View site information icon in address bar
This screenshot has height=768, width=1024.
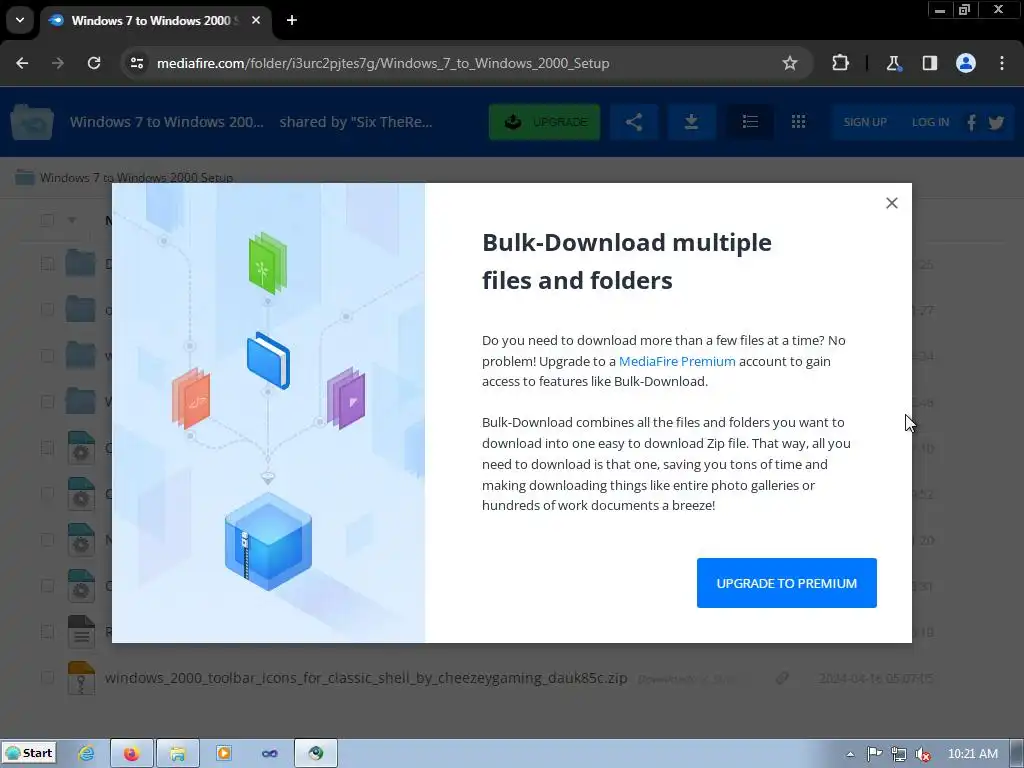click(x=137, y=63)
